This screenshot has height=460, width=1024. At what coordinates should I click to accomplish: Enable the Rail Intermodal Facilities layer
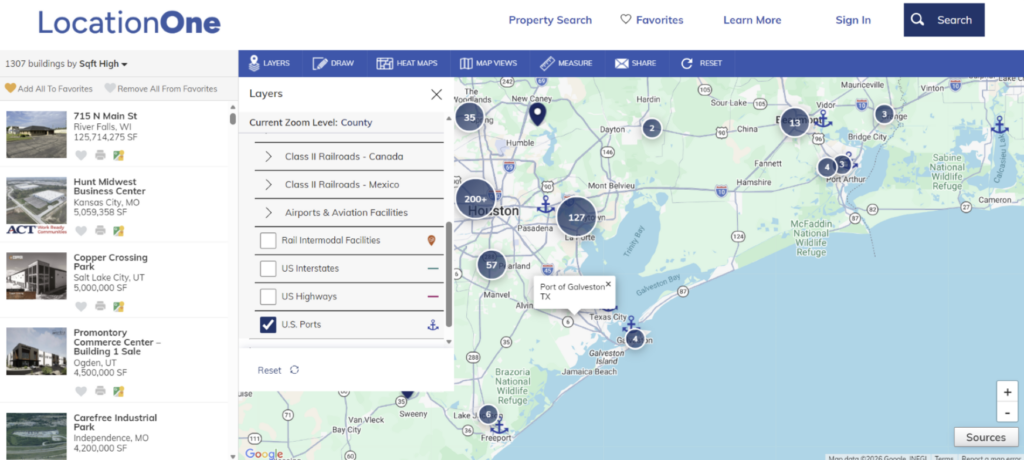tap(268, 240)
